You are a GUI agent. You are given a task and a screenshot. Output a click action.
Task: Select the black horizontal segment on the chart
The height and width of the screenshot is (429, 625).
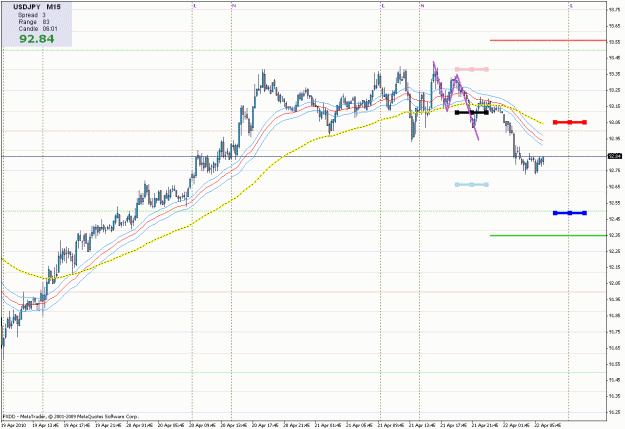pos(472,112)
